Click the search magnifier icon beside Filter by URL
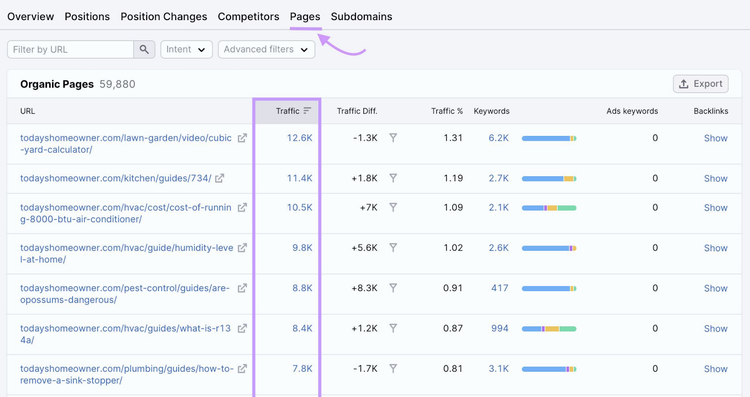 pyautogui.click(x=144, y=49)
